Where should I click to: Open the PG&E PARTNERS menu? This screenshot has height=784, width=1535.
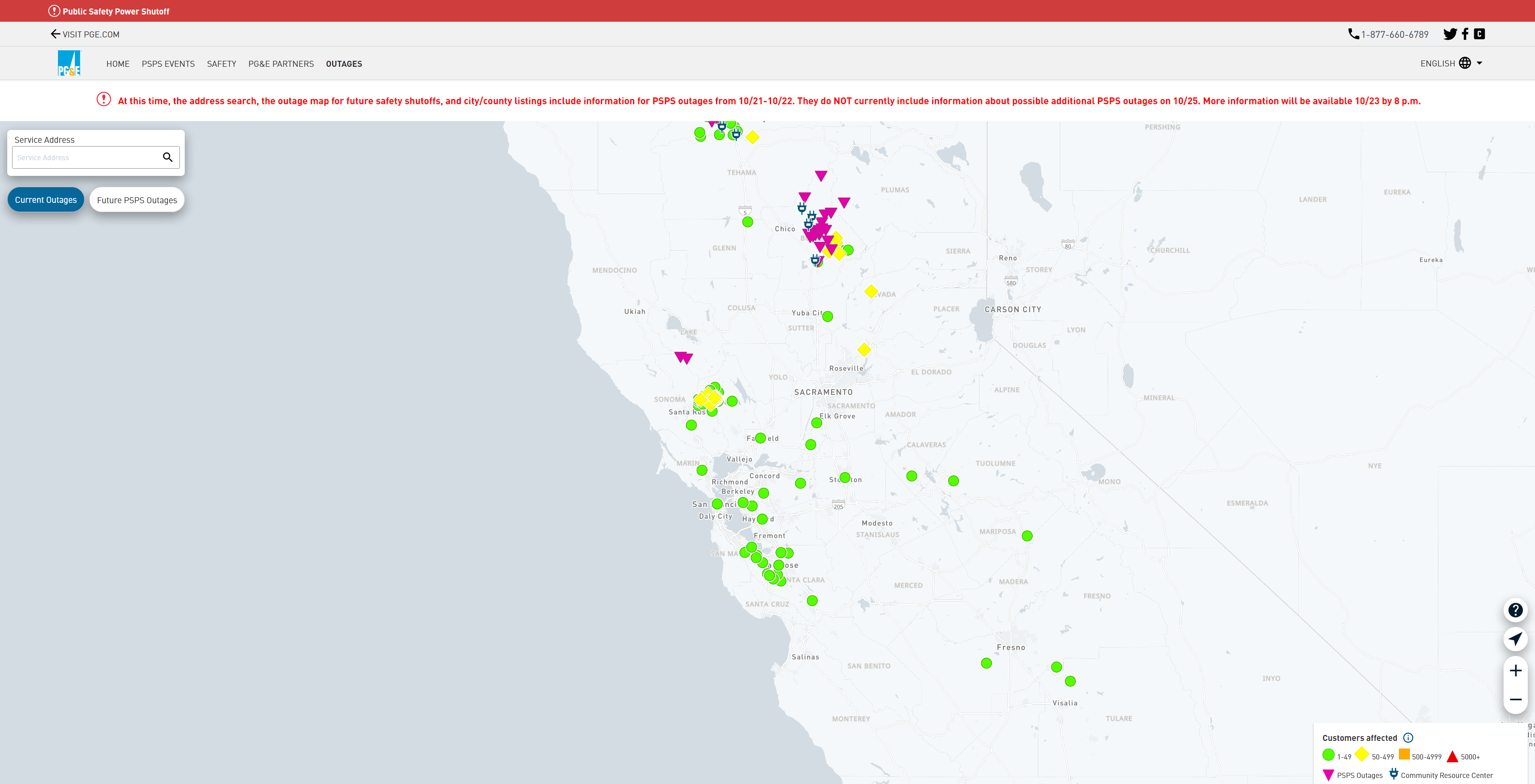pos(281,64)
